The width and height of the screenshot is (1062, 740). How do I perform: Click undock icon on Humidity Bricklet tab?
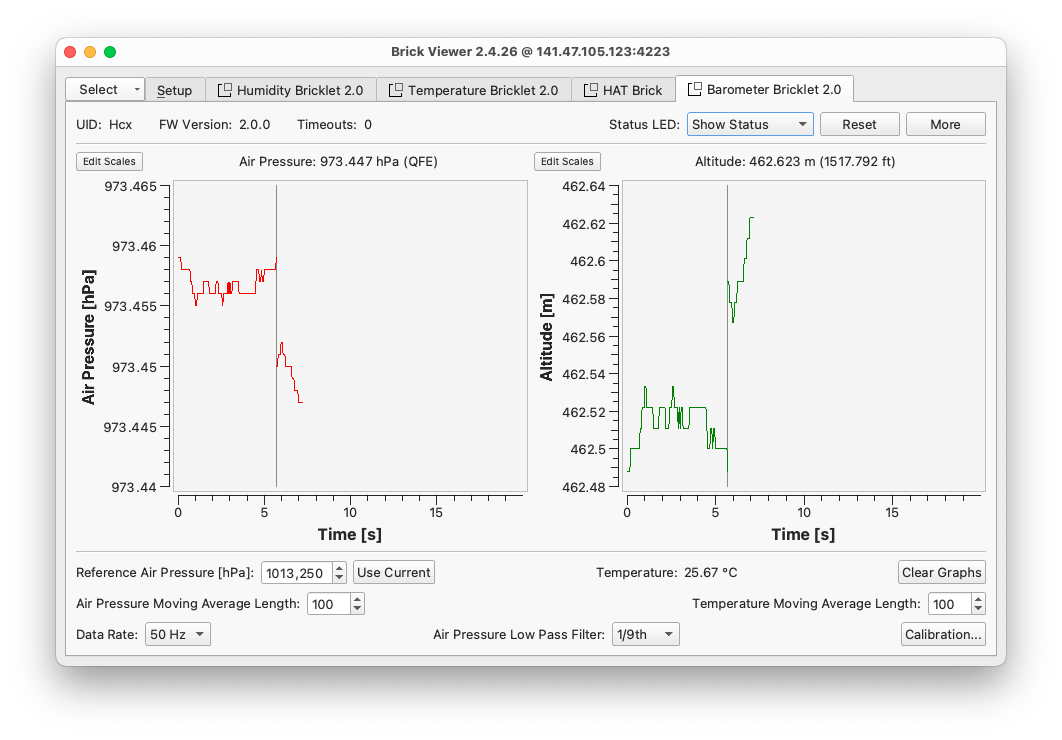click(225, 90)
